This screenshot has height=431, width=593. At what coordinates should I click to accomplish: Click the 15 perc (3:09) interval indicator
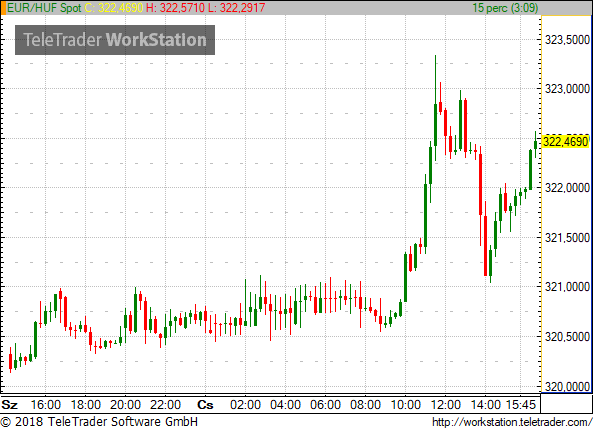point(505,8)
